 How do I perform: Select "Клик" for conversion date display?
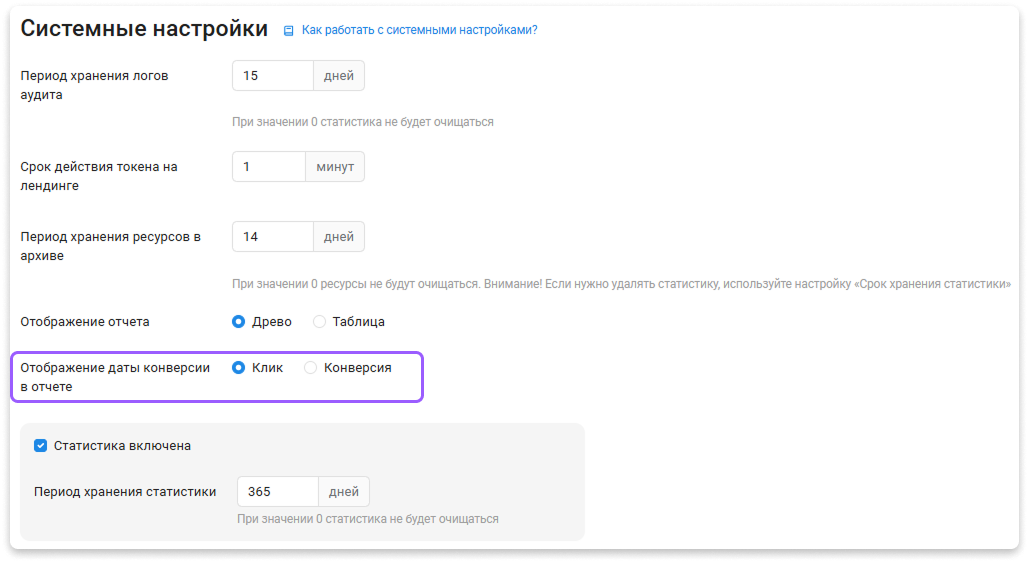[x=239, y=368]
